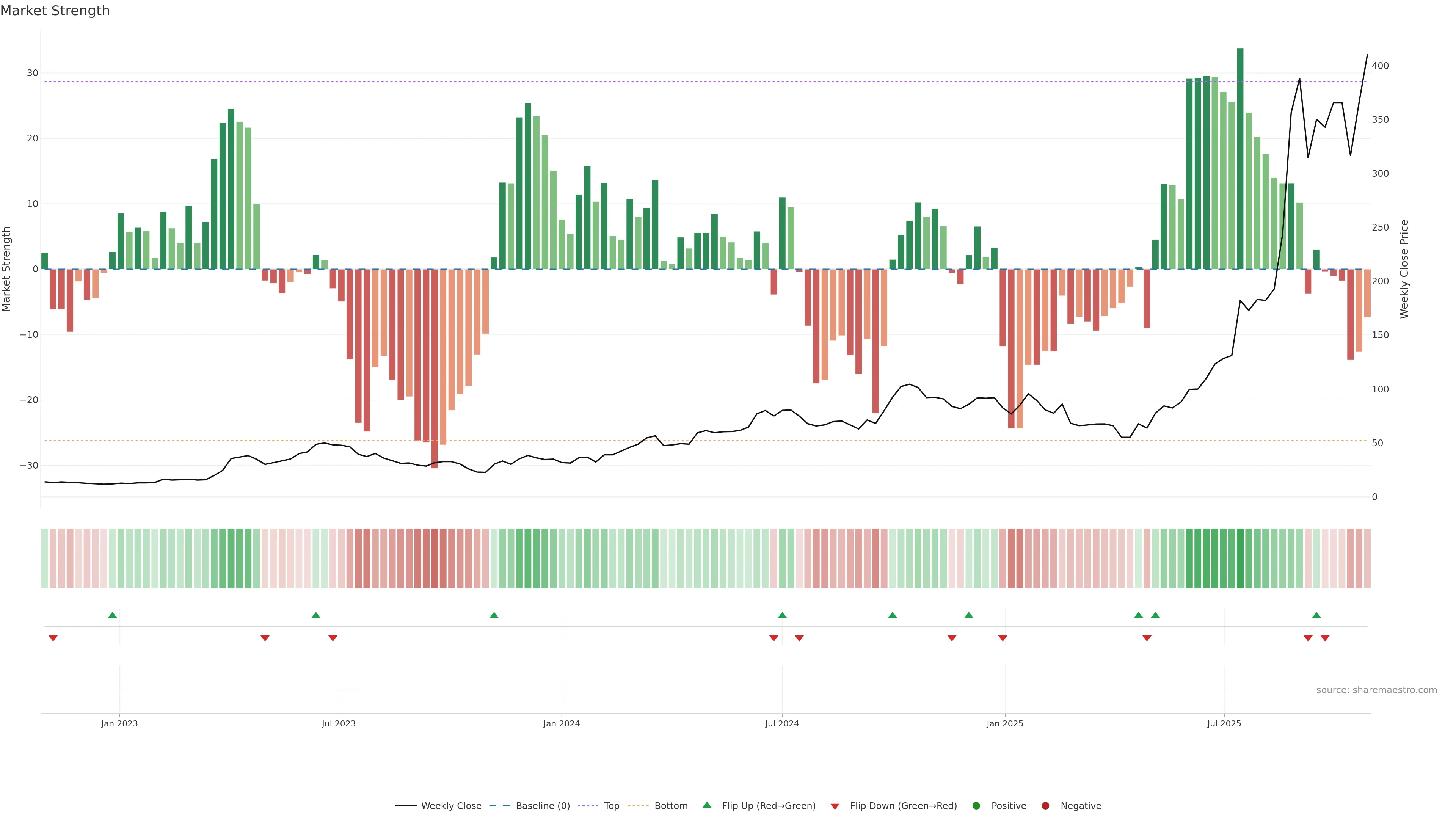Click the leftmost green flip-up triangle marker
This screenshot has width=1456, height=819.
click(113, 615)
